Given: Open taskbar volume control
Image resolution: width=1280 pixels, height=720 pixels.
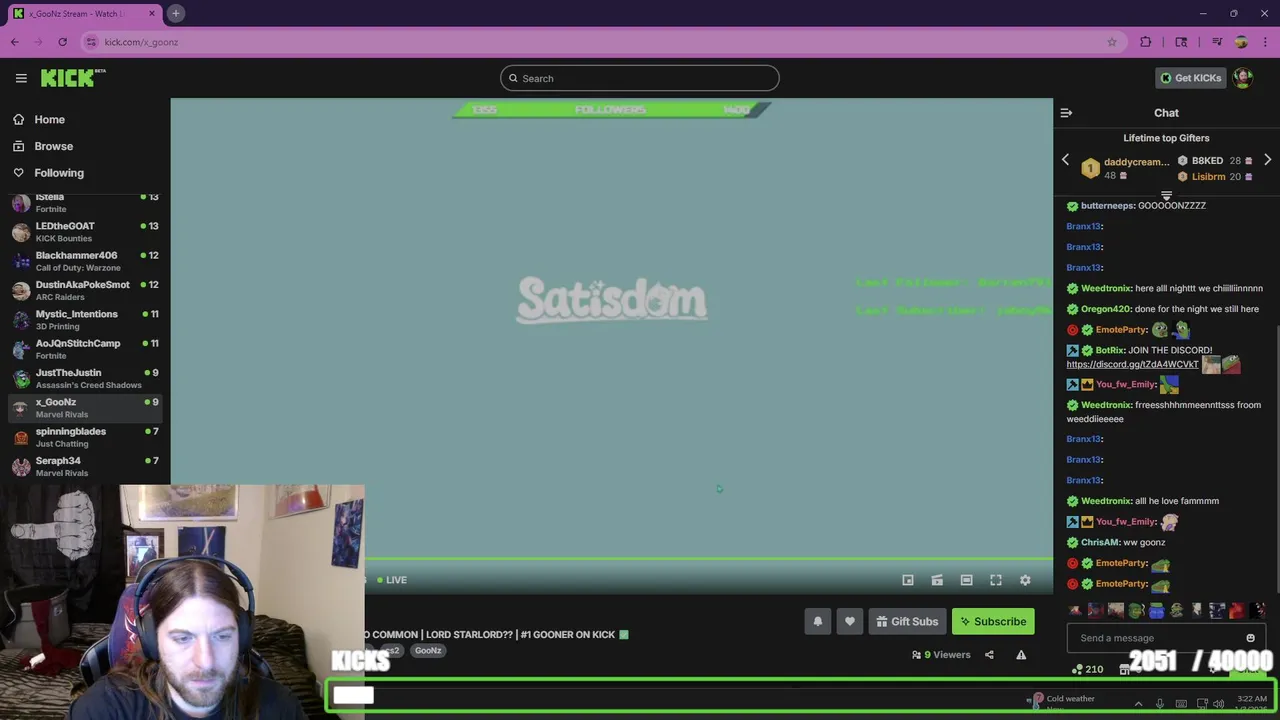Looking at the screenshot, I should [x=1218, y=704].
